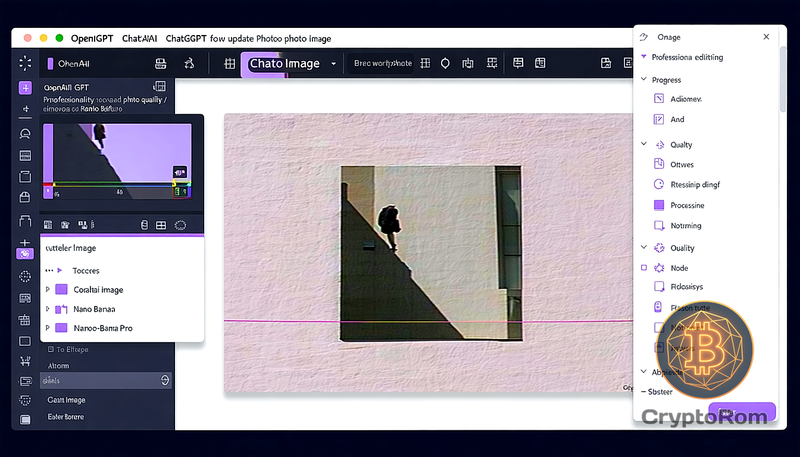This screenshot has width=800, height=457.
Task: Close the Onage panel with the X
Action: point(766,37)
